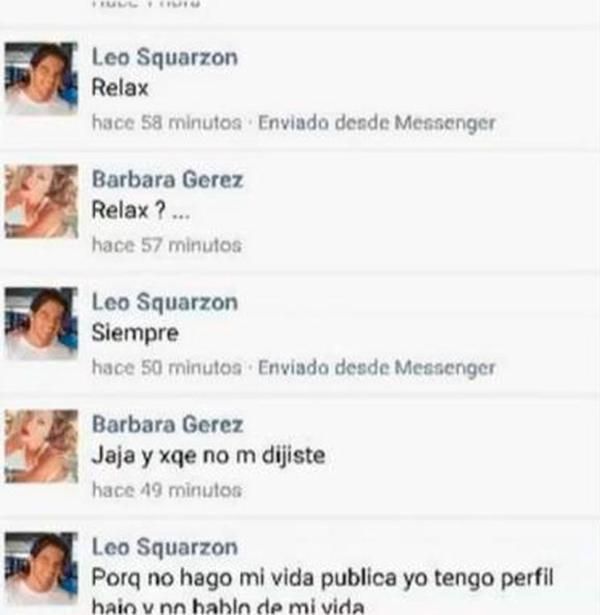Click the 'hace 58 minutos' timestamp

coord(167,123)
